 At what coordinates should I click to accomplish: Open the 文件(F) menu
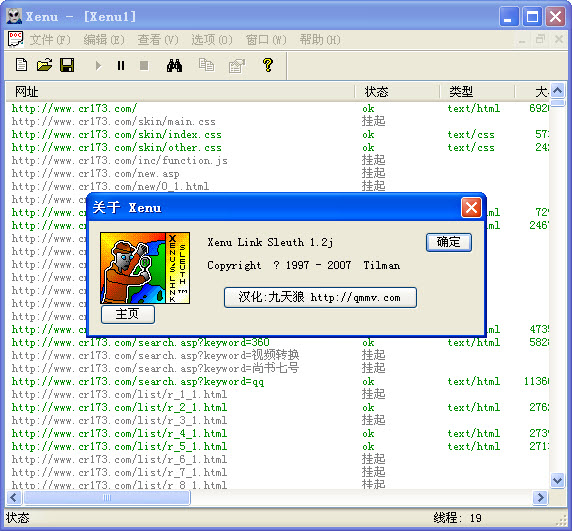pyautogui.click(x=50, y=39)
